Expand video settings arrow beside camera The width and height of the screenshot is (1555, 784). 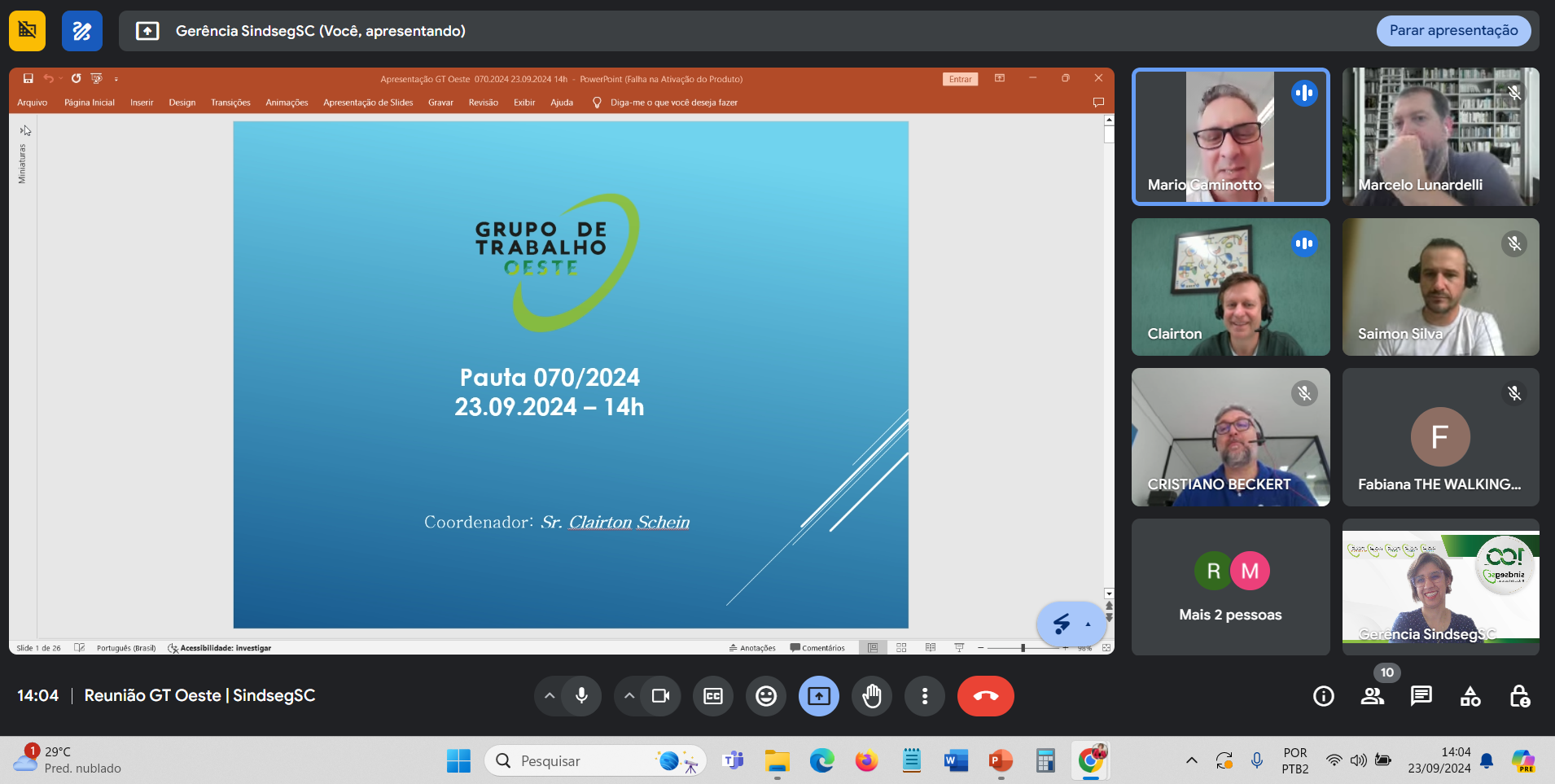(629, 696)
